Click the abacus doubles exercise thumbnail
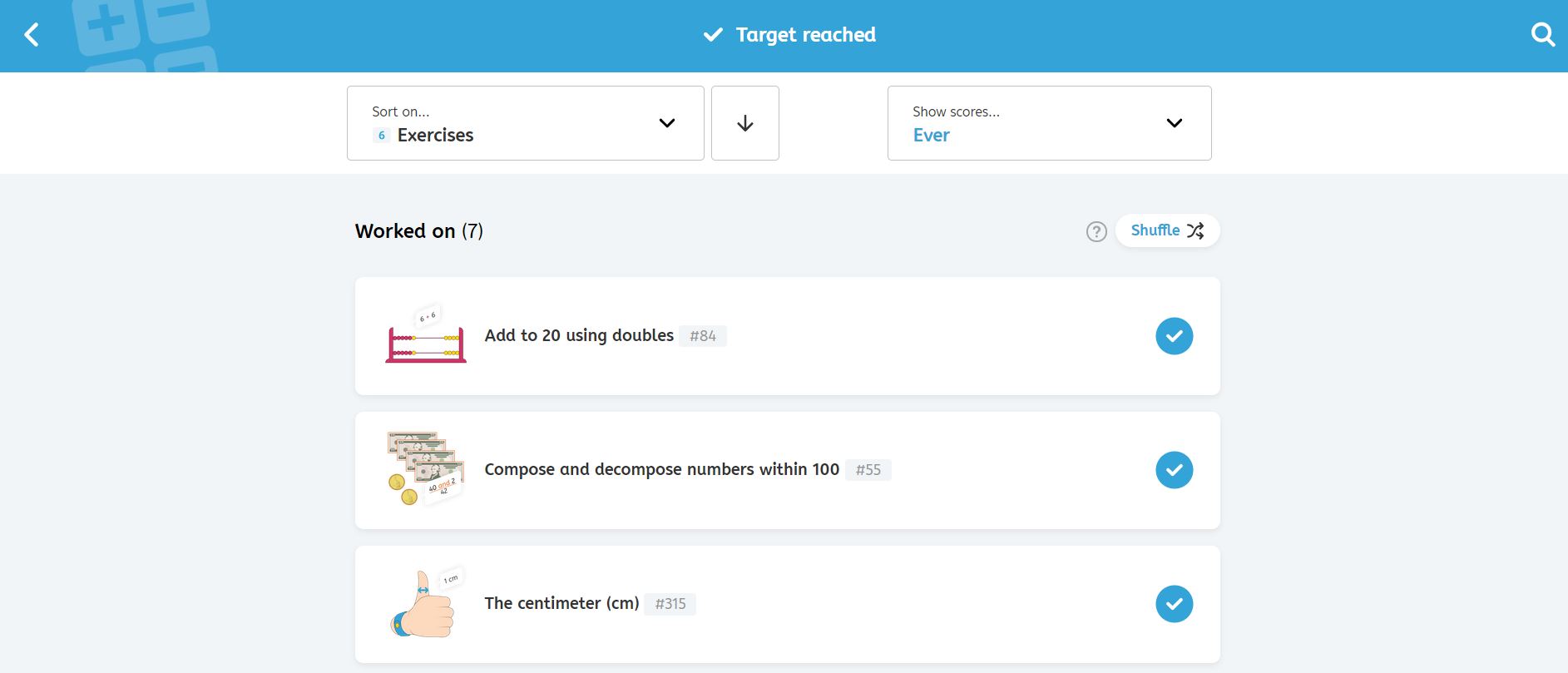1568x673 pixels. [x=425, y=336]
